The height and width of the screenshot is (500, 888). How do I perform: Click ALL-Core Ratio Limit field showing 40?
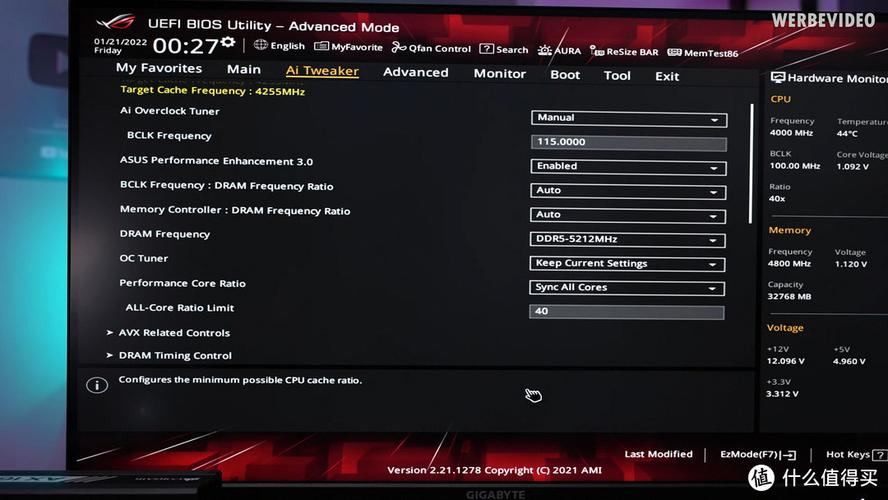coord(626,312)
